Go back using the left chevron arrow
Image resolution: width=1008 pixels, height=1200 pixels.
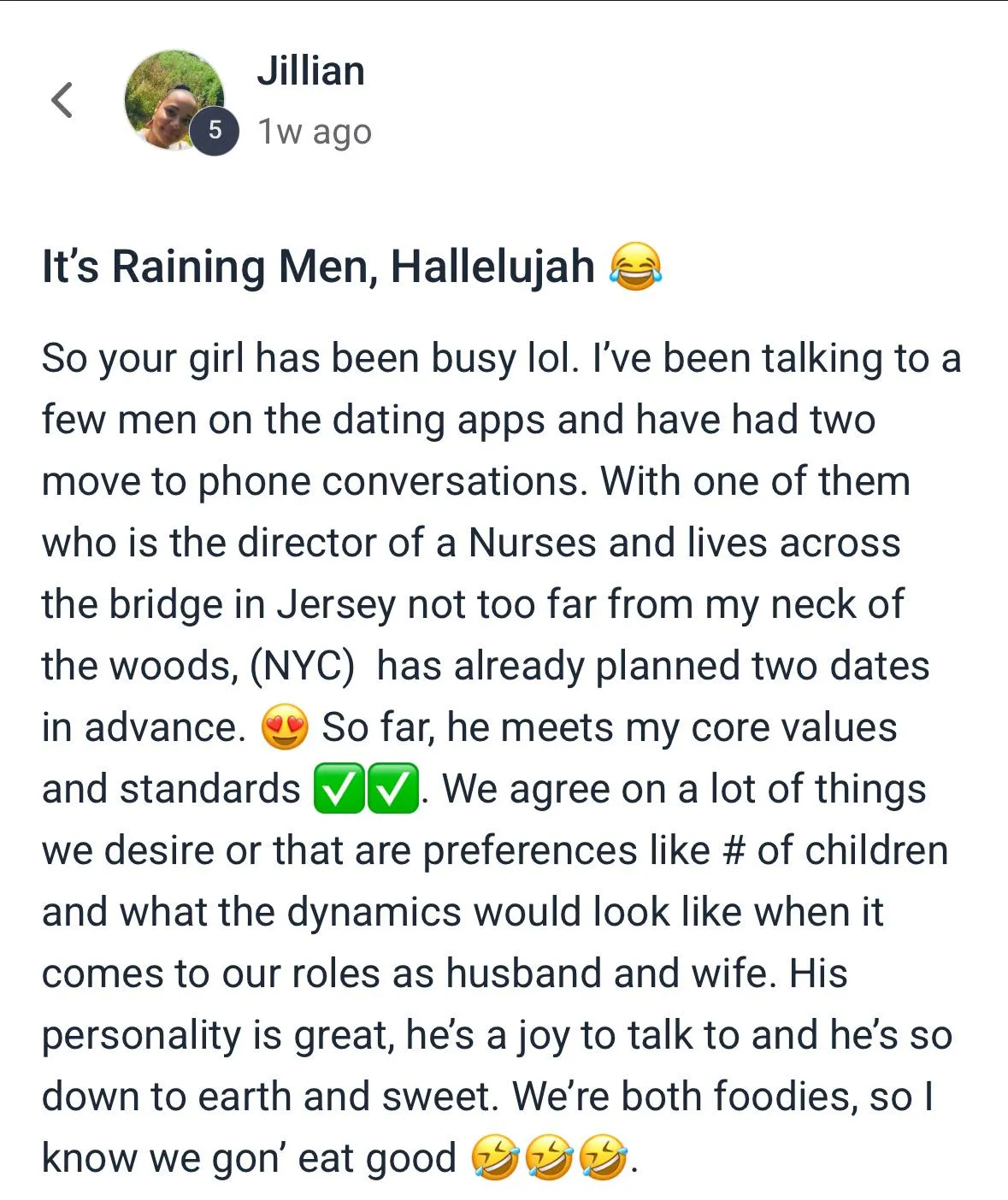coord(62,100)
